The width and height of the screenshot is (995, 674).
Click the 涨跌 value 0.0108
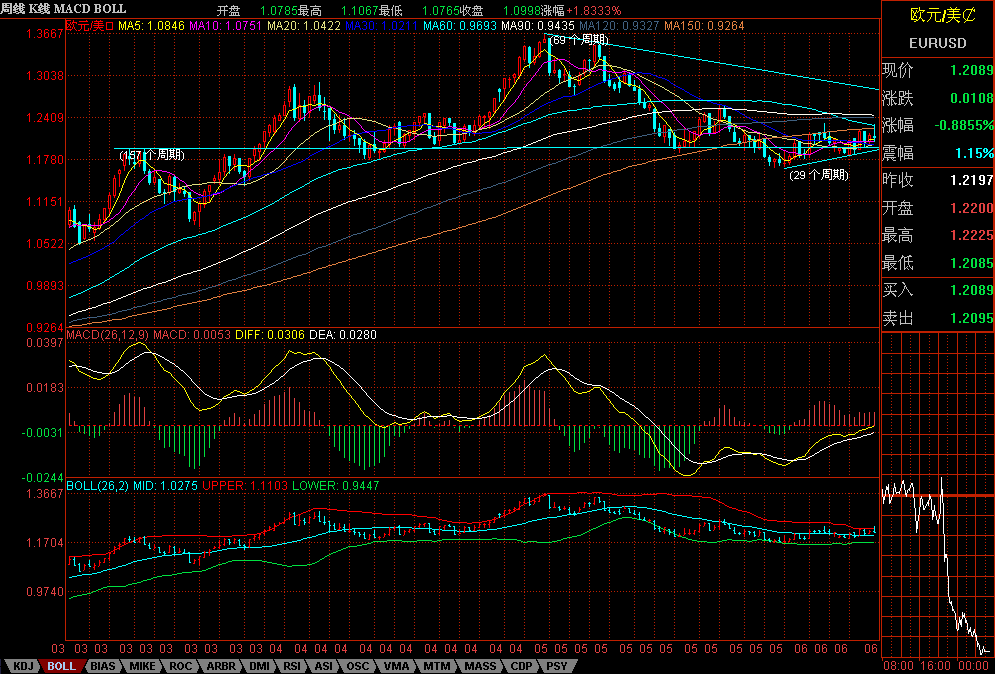[972, 98]
